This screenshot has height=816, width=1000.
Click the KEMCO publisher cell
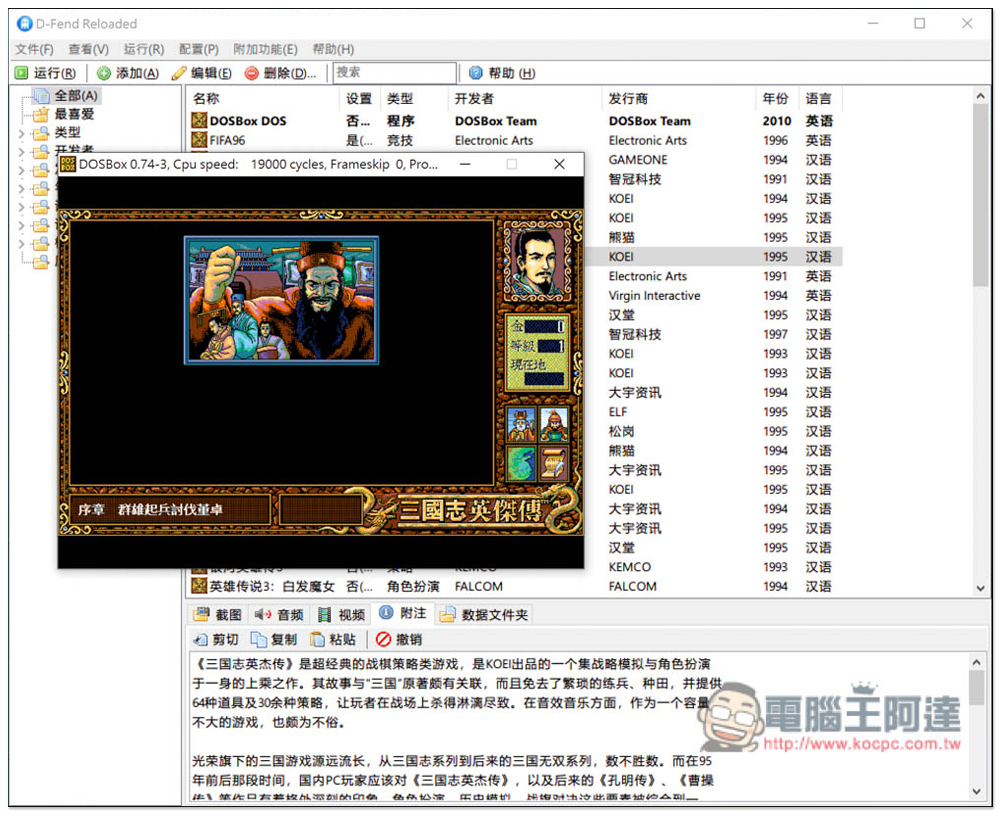(629, 567)
